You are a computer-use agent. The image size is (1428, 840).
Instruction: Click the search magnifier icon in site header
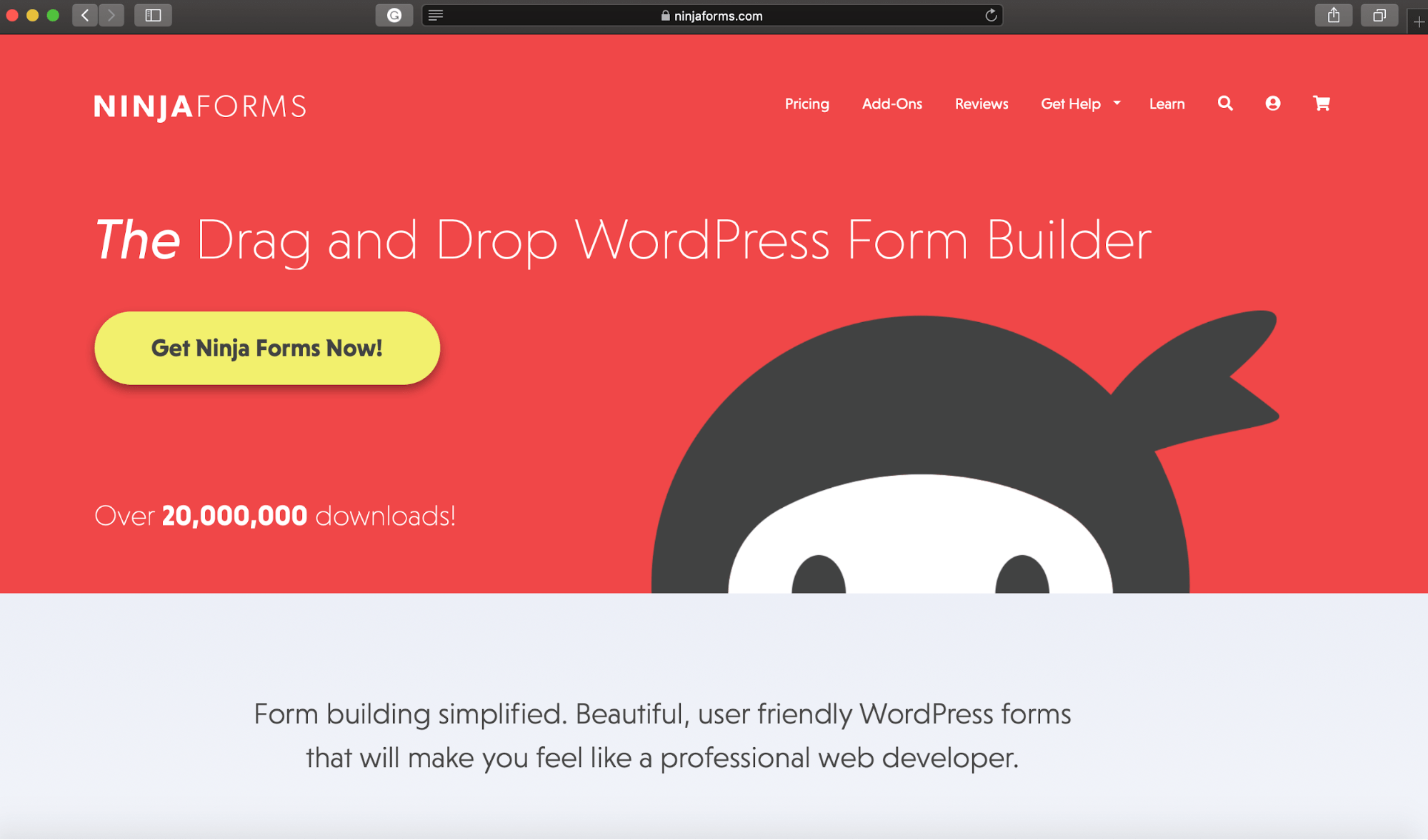coord(1225,104)
